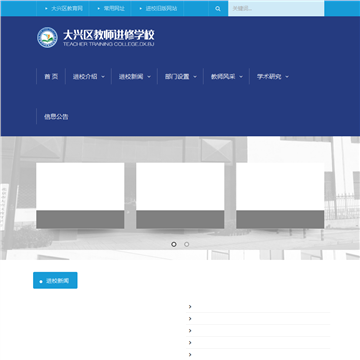This screenshot has height=360, width=360.
Task: Open the rightmost carousel card thumbnail
Action: click(280, 196)
